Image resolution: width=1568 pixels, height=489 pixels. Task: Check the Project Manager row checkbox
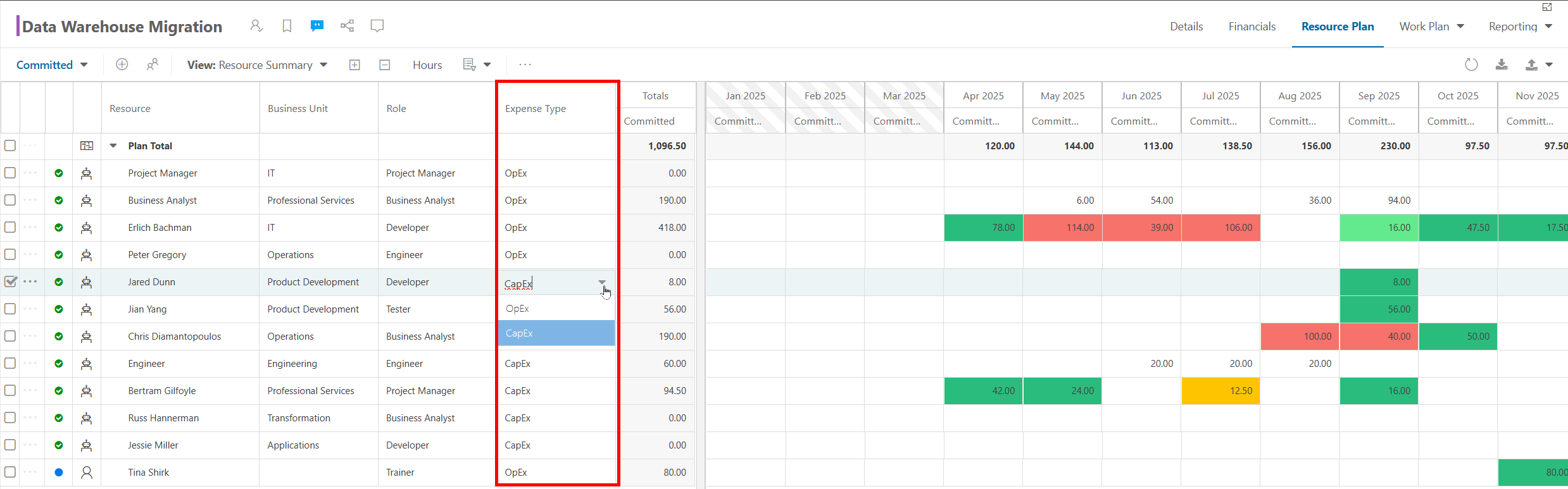click(10, 173)
